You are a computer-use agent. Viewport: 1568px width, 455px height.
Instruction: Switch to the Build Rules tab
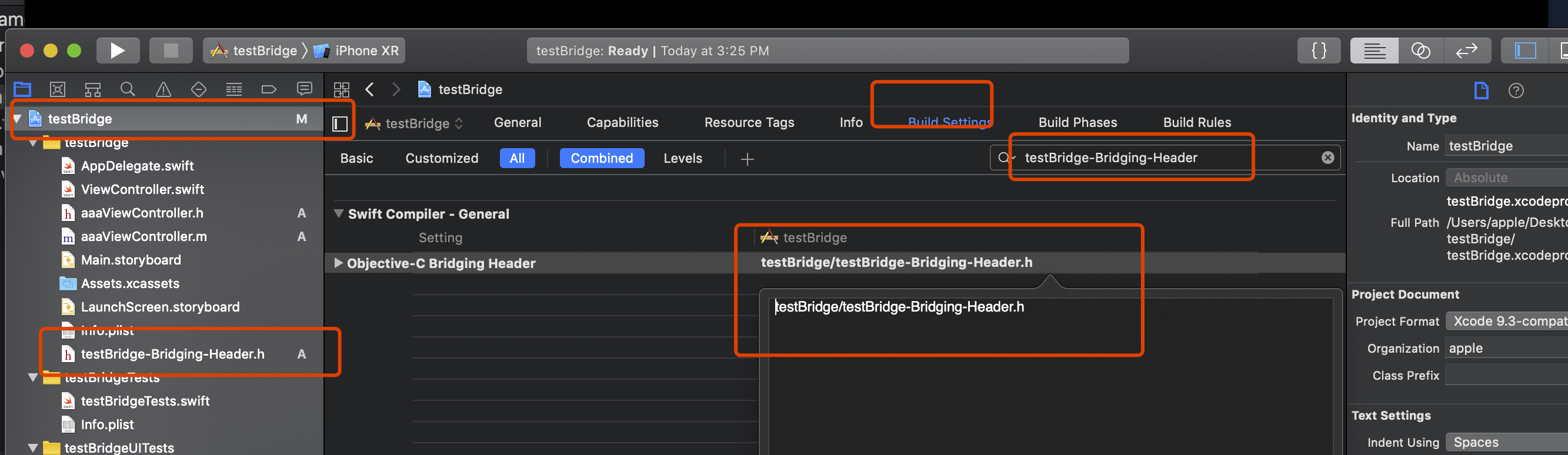1197,122
